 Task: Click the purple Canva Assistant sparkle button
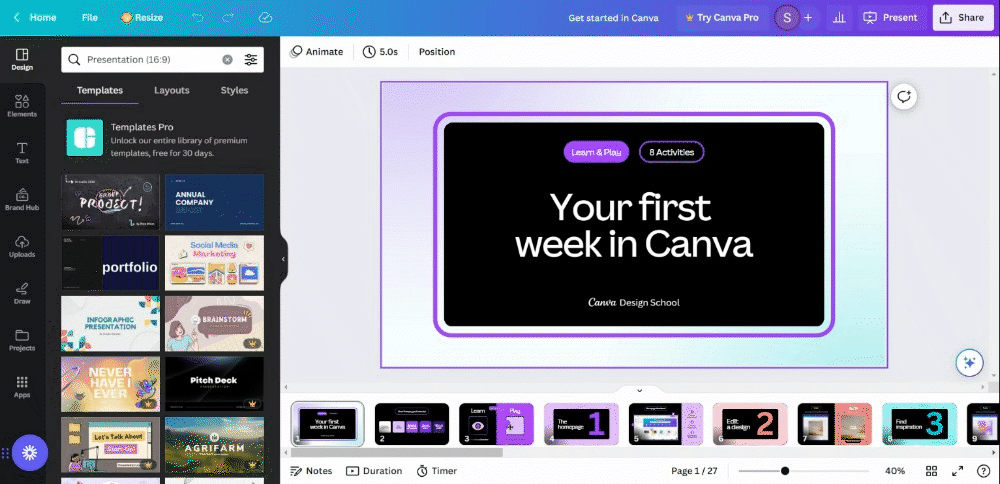click(29, 453)
